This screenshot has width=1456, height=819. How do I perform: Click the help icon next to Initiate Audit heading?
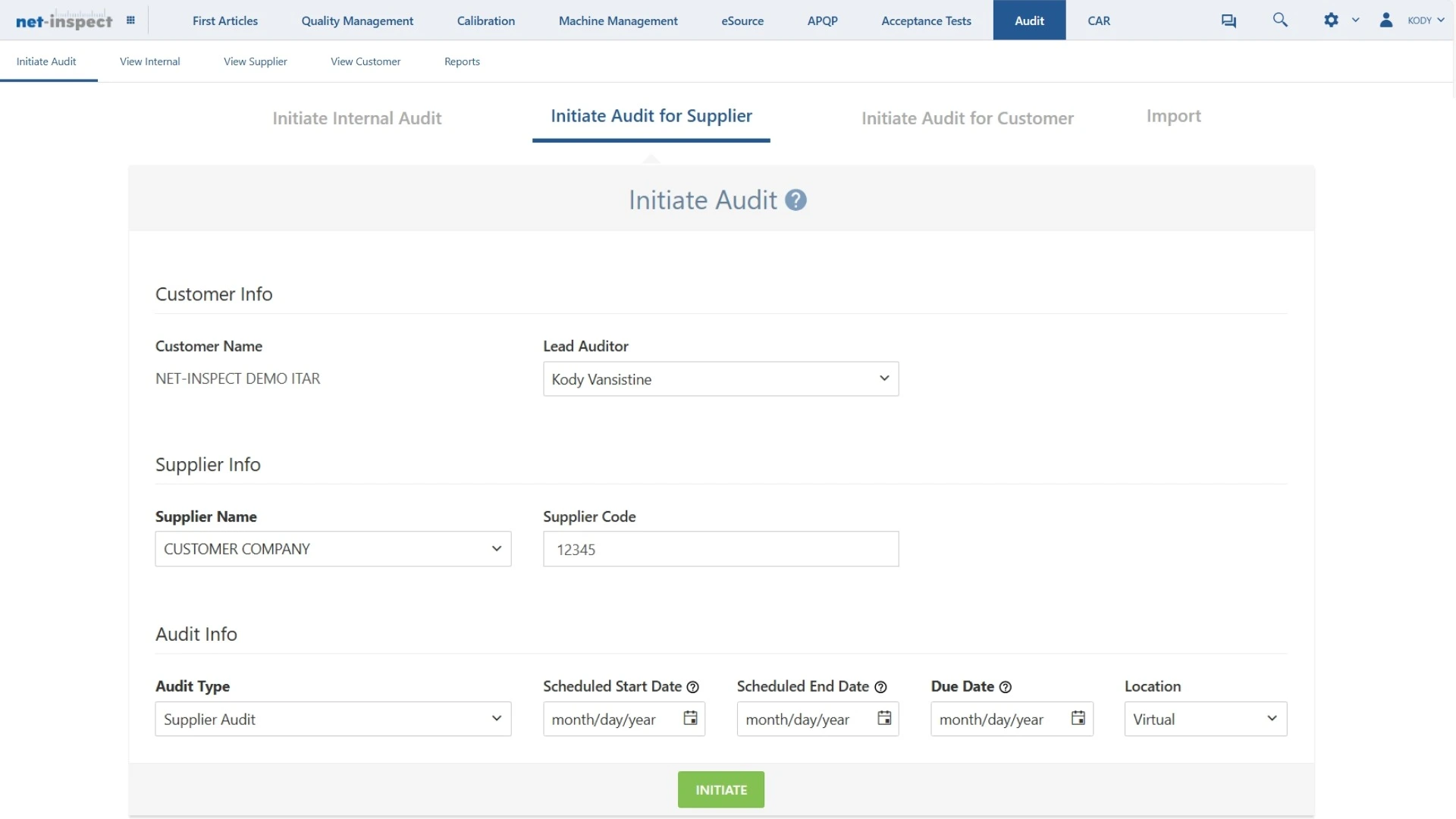click(795, 199)
